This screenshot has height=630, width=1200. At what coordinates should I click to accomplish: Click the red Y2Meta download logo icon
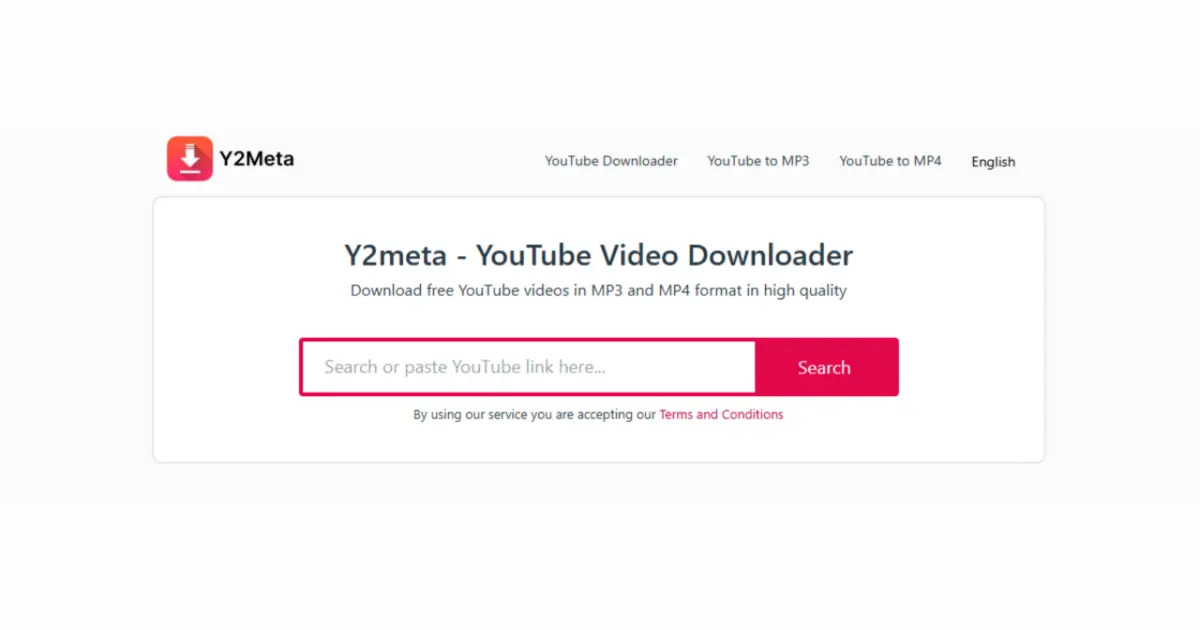(x=190, y=158)
